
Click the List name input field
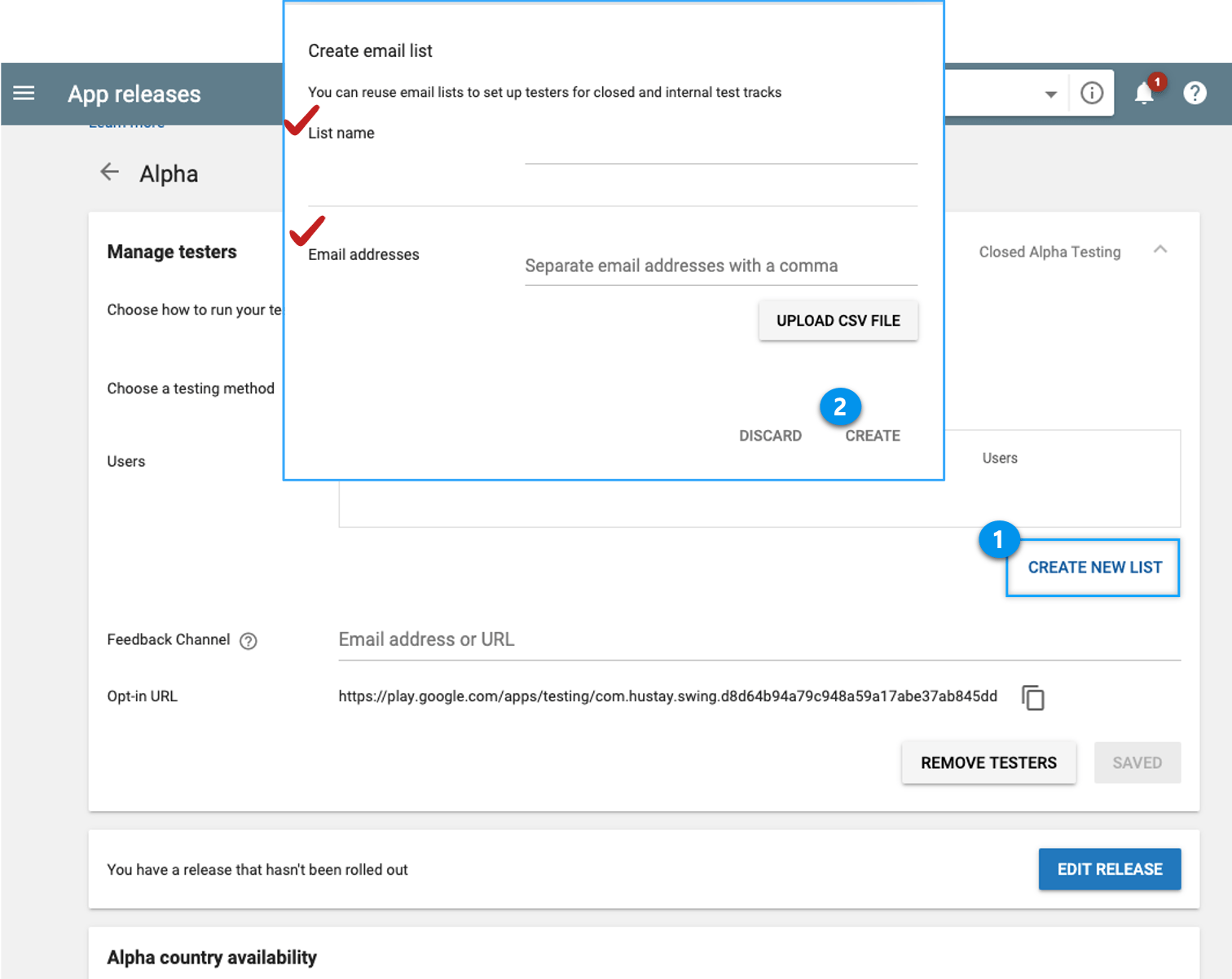pos(720,148)
